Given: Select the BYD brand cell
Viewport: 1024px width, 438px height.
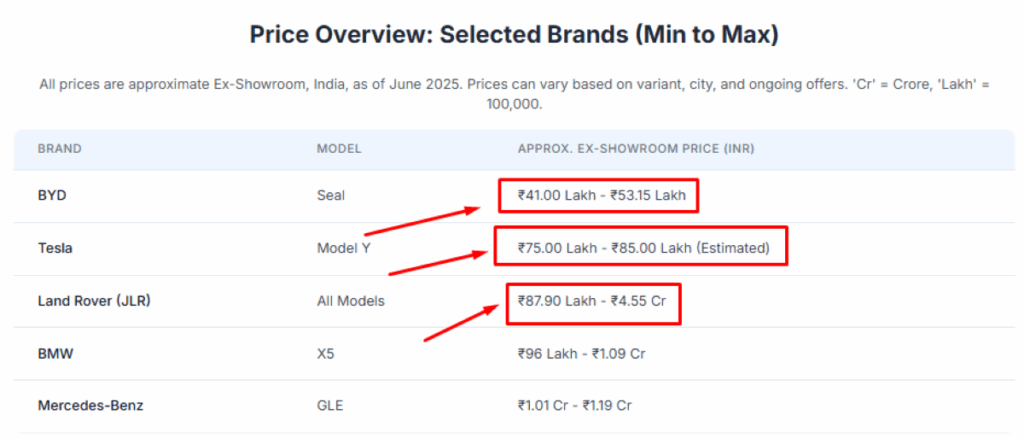Looking at the screenshot, I should tap(52, 195).
